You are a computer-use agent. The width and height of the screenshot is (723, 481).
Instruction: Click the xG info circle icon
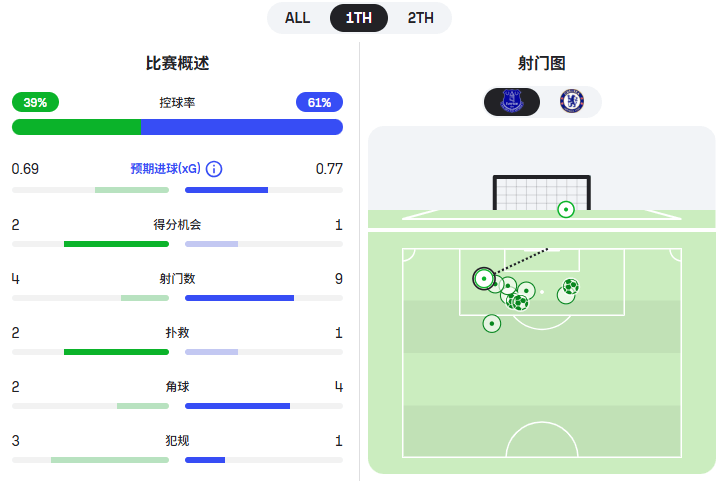point(214,169)
